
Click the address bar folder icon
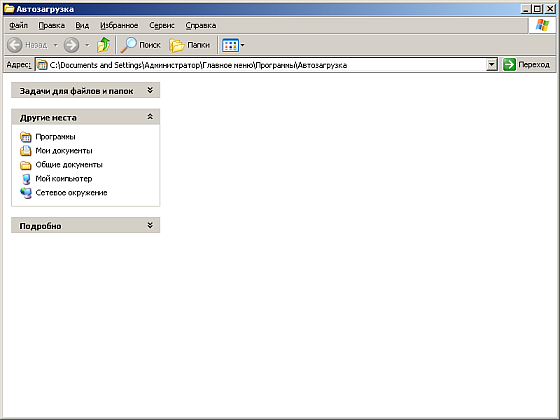42,65
